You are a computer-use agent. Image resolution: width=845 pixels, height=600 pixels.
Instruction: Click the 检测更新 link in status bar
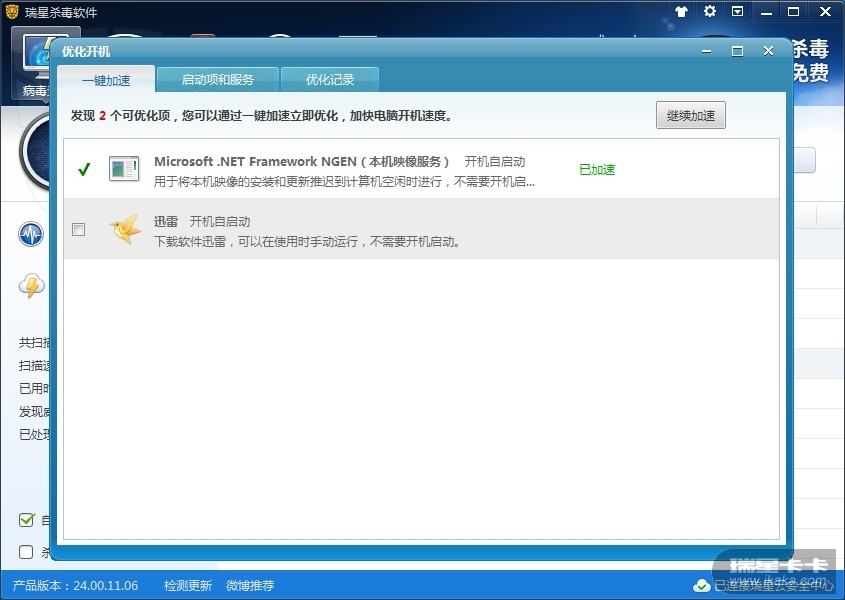click(188, 585)
